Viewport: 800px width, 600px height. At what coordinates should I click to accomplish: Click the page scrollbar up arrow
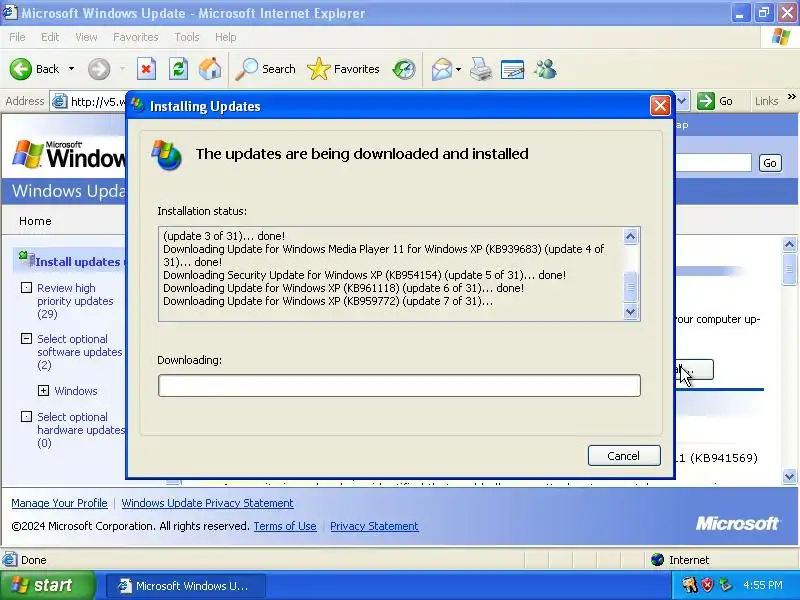coord(789,244)
